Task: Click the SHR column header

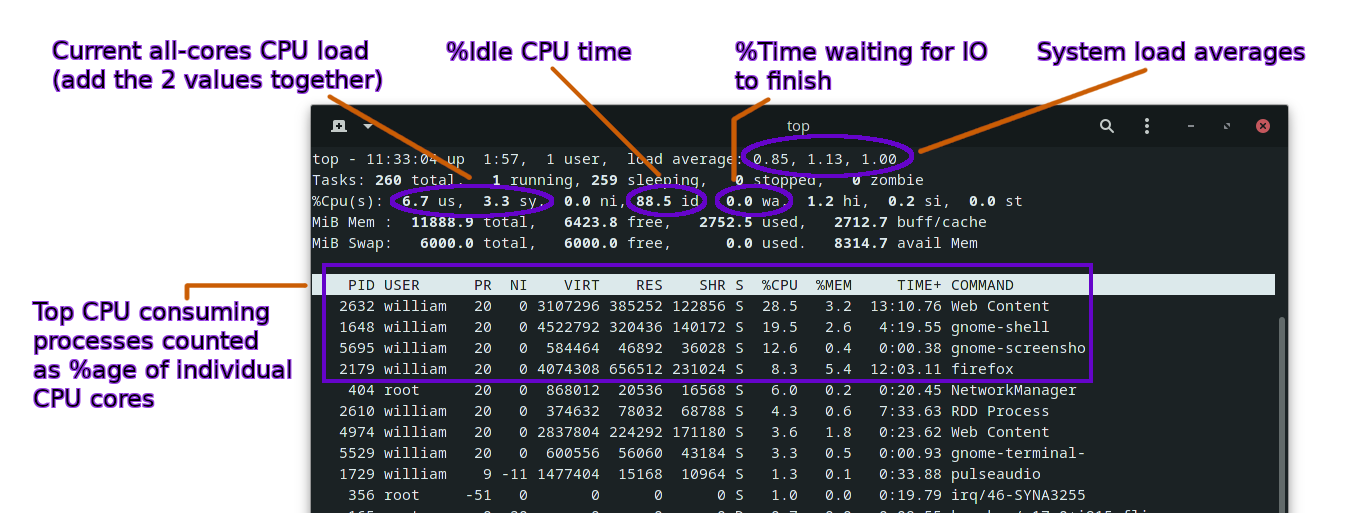Action: pyautogui.click(x=712, y=285)
